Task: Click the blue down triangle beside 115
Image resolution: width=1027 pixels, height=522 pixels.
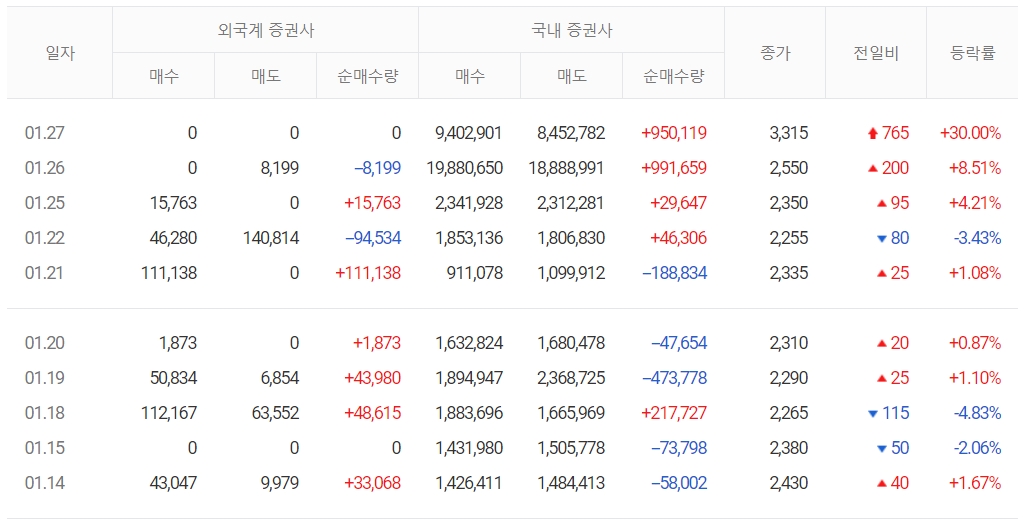Action: coord(872,414)
